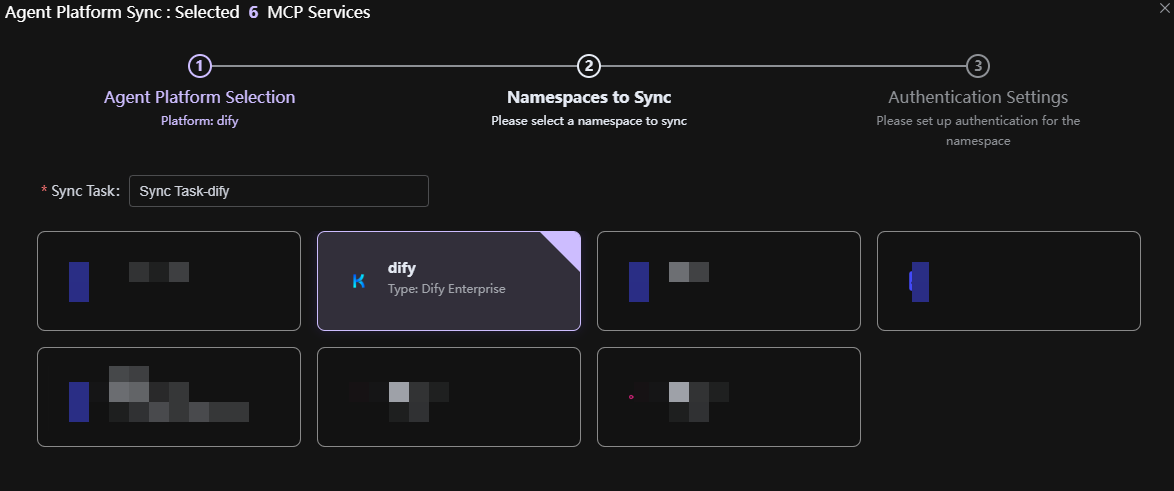1174x491 pixels.
Task: Click the "Type: Dify Enterprise" text
Action: click(446, 289)
